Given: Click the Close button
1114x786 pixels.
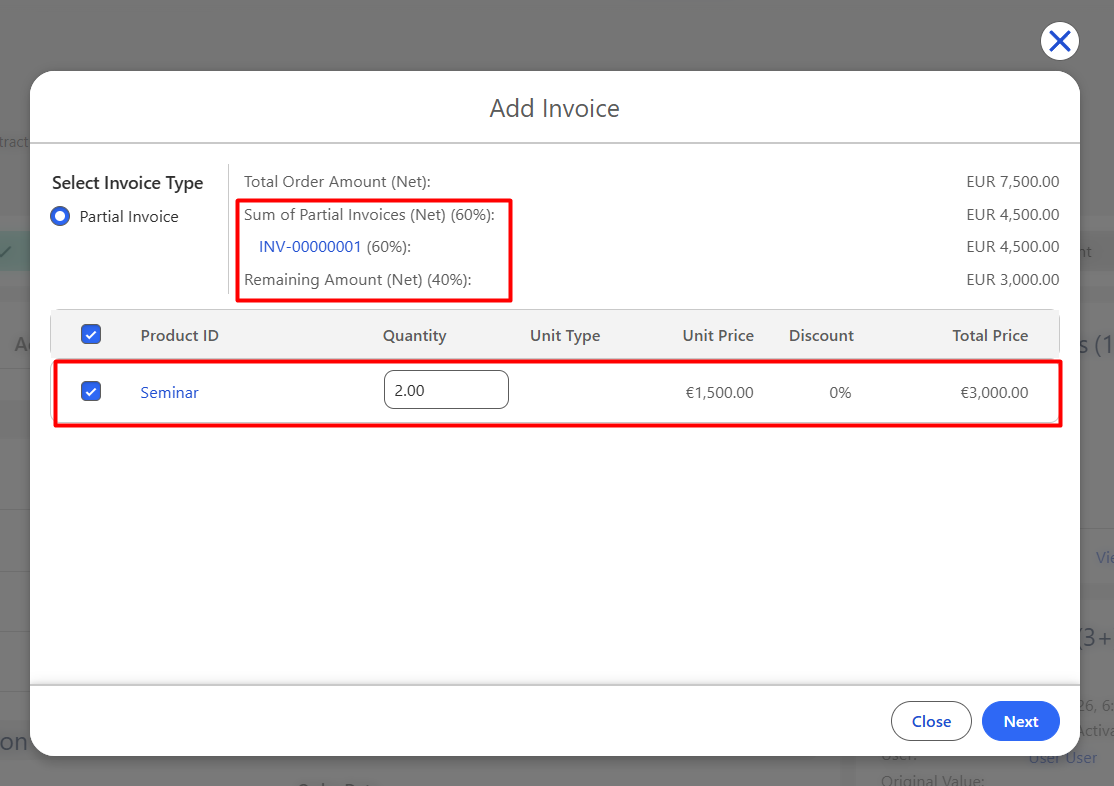Looking at the screenshot, I should 931,721.
